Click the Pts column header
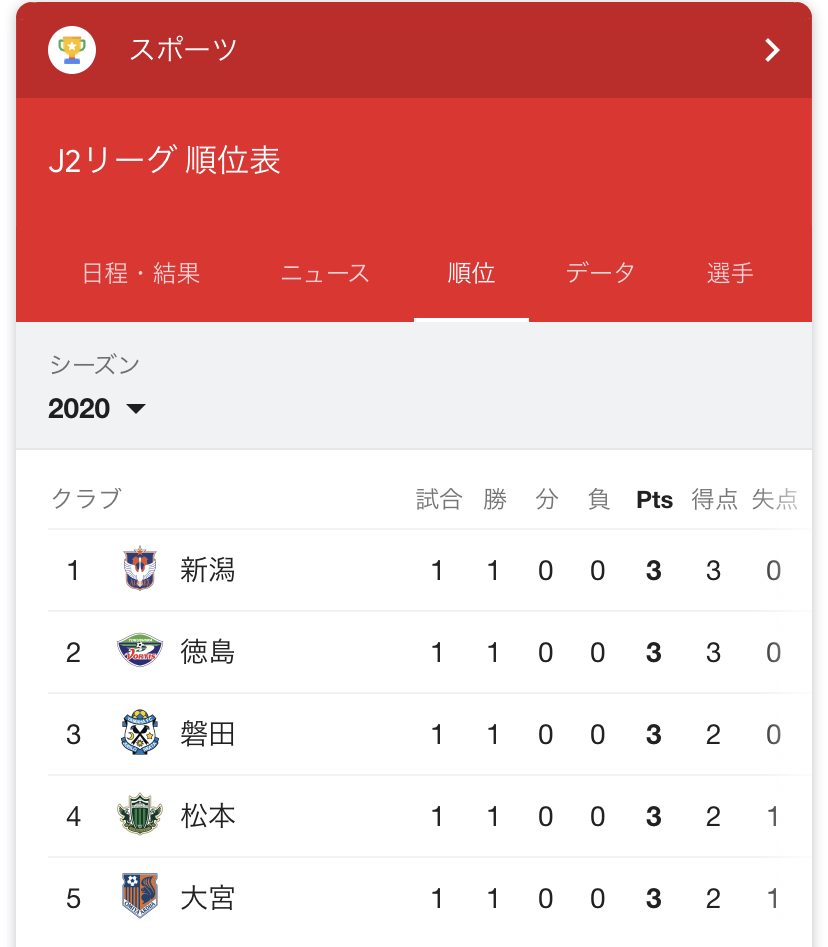The width and height of the screenshot is (828, 947). click(x=654, y=500)
